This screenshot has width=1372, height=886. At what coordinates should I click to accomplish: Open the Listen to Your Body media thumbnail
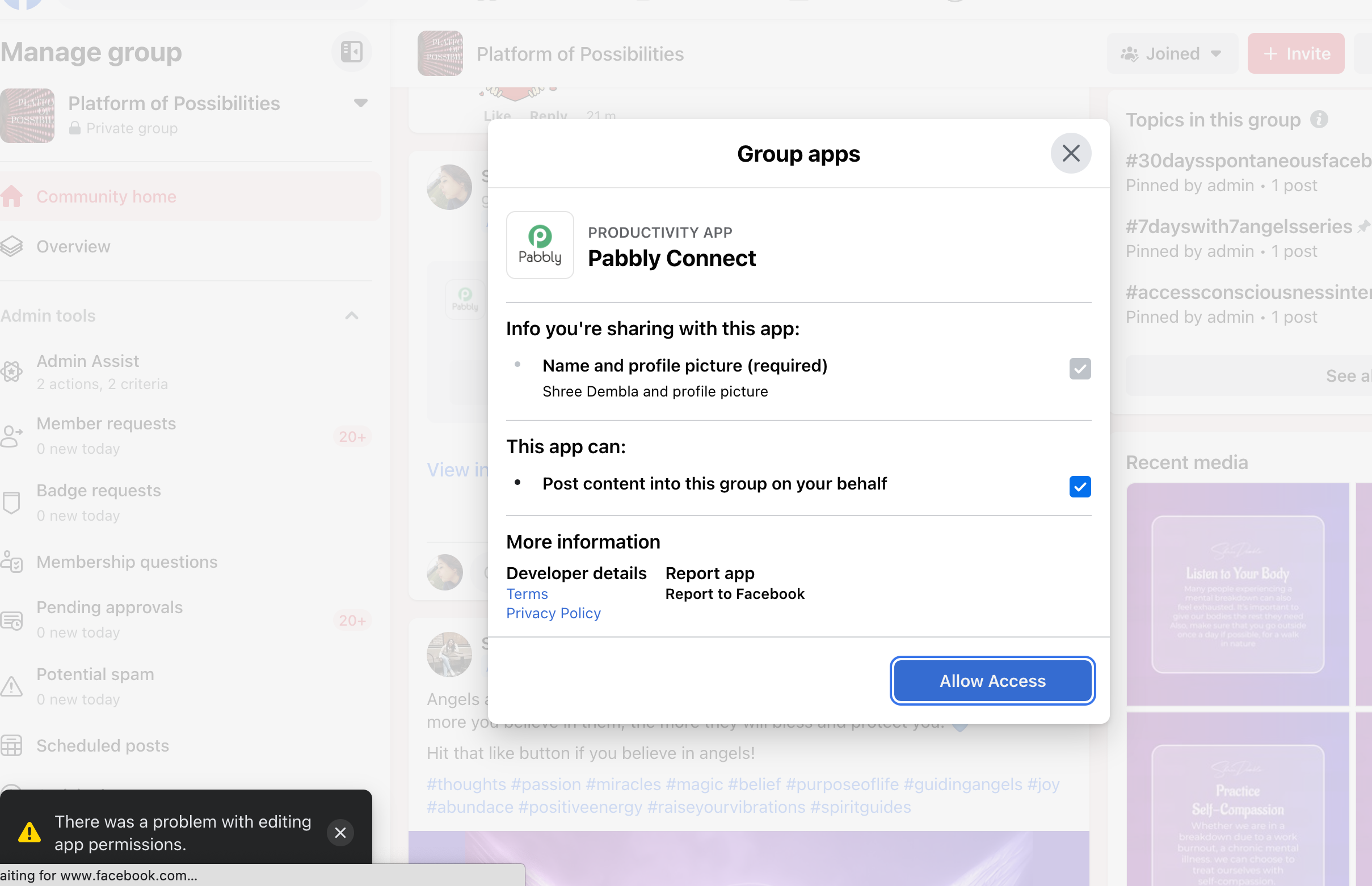[1238, 594]
